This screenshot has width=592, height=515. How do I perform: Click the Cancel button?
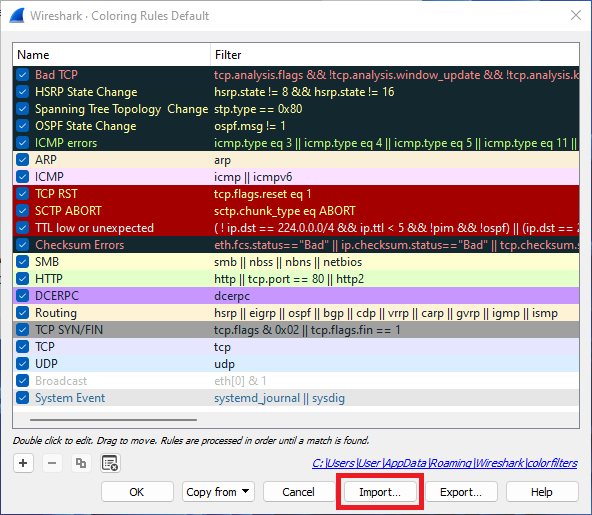pos(299,492)
